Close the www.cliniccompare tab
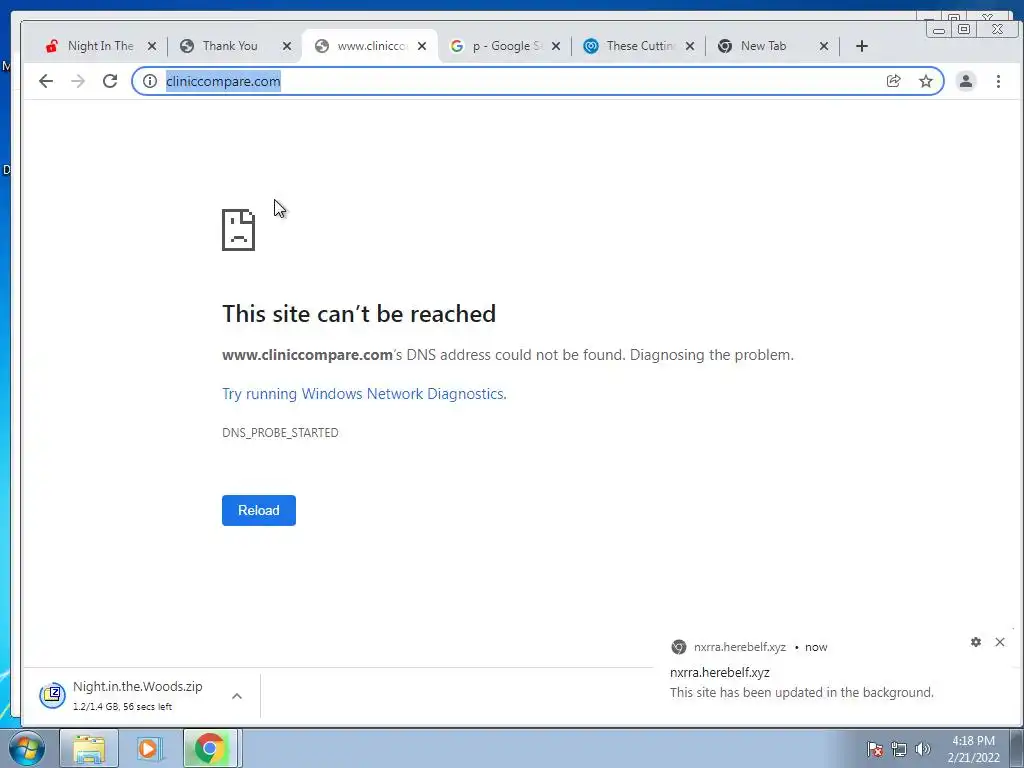Screen dimensions: 1024x768 [422, 46]
